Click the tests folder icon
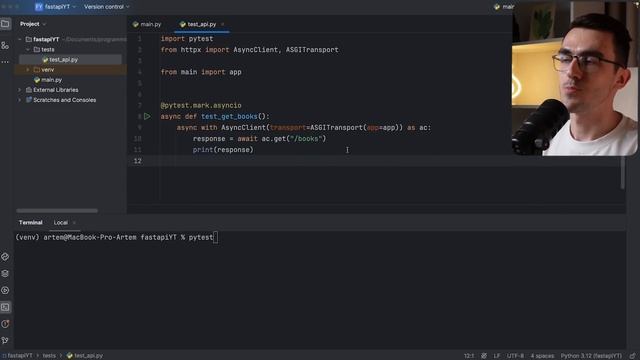Screen dimensions: 640x360 (x=37, y=49)
